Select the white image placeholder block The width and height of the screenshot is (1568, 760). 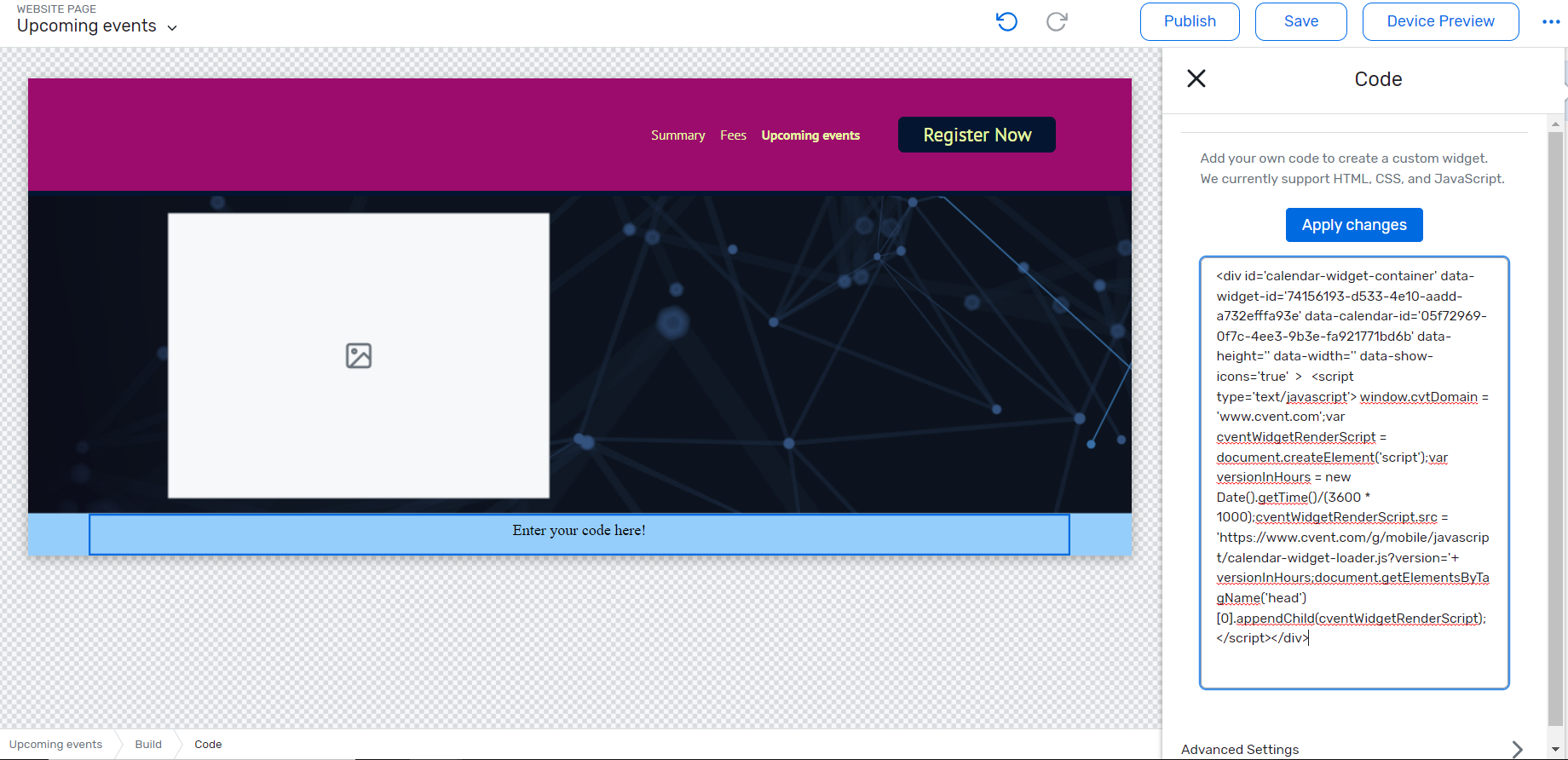pos(359,355)
